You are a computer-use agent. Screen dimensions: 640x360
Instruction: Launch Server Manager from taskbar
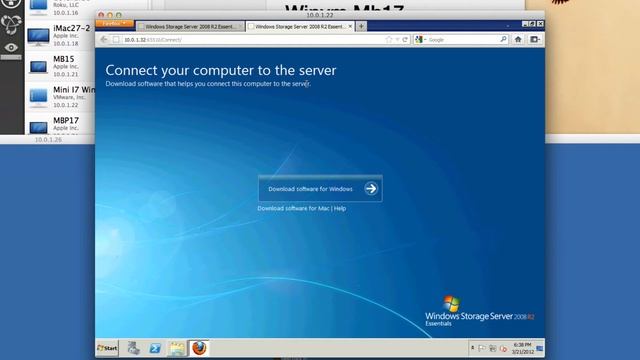click(x=133, y=348)
